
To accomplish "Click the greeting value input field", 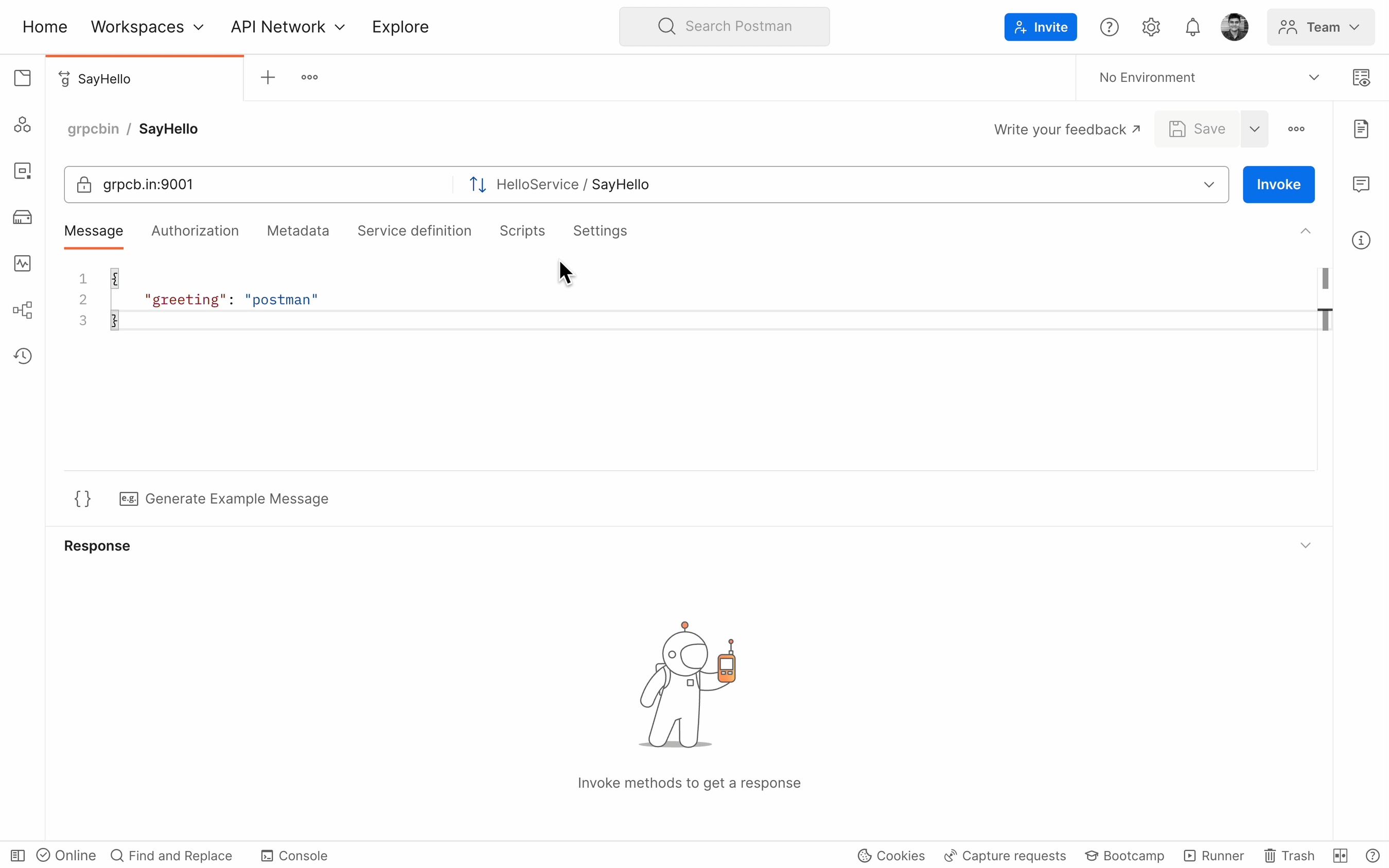I will (x=282, y=299).
